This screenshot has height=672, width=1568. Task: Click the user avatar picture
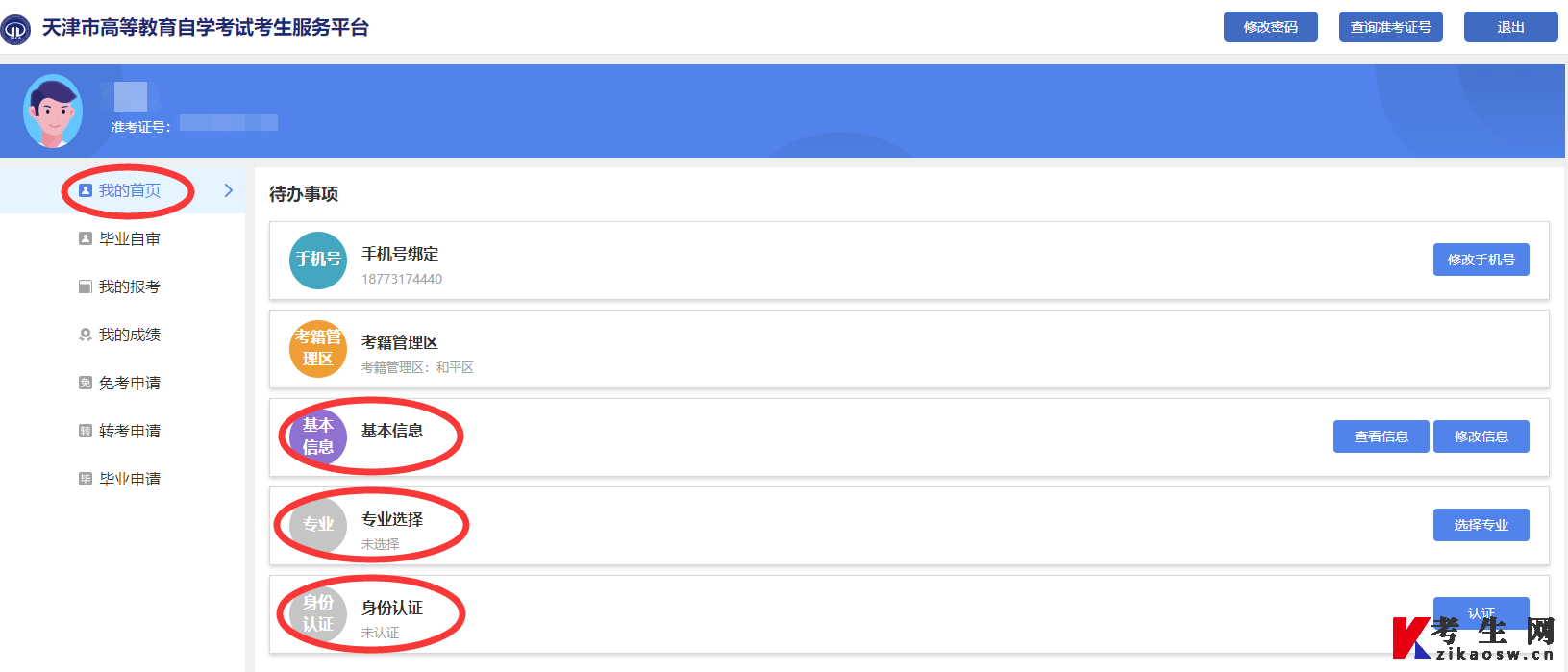tap(53, 112)
